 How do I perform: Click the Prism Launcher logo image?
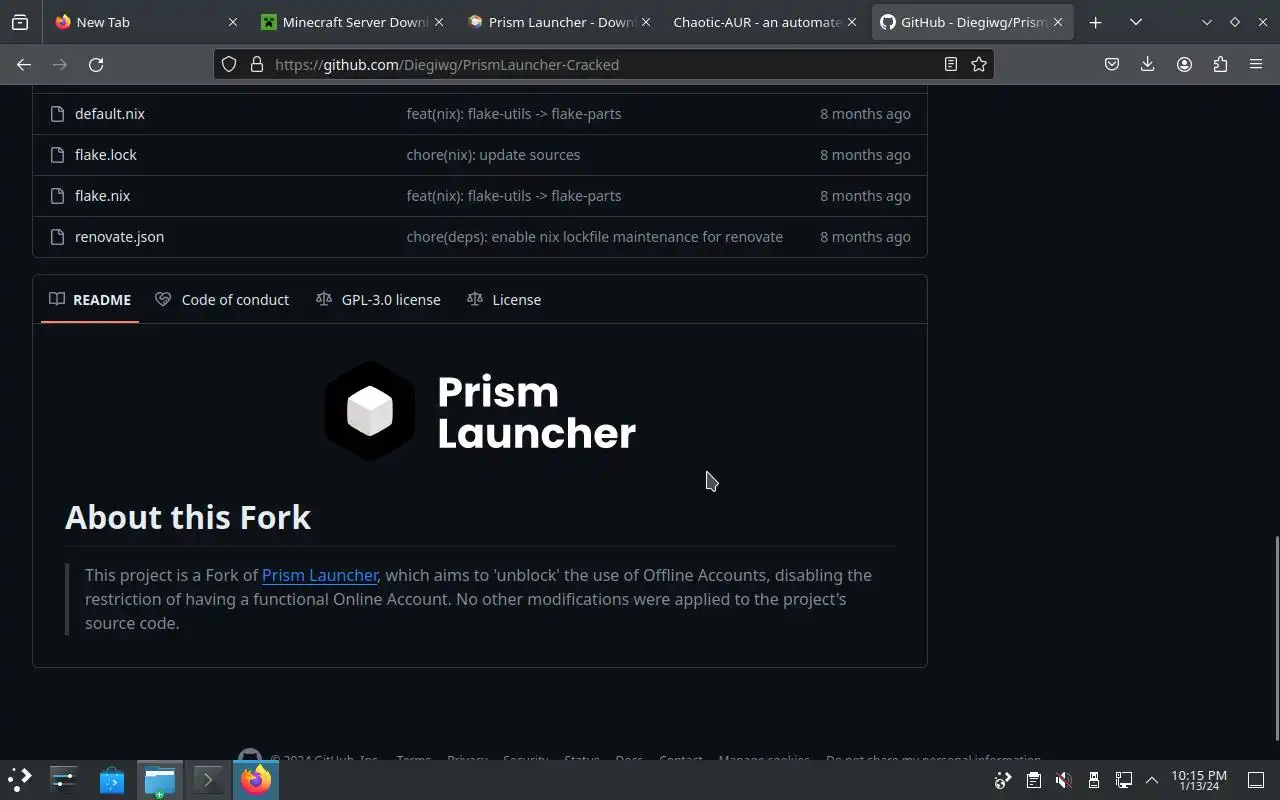[480, 411]
